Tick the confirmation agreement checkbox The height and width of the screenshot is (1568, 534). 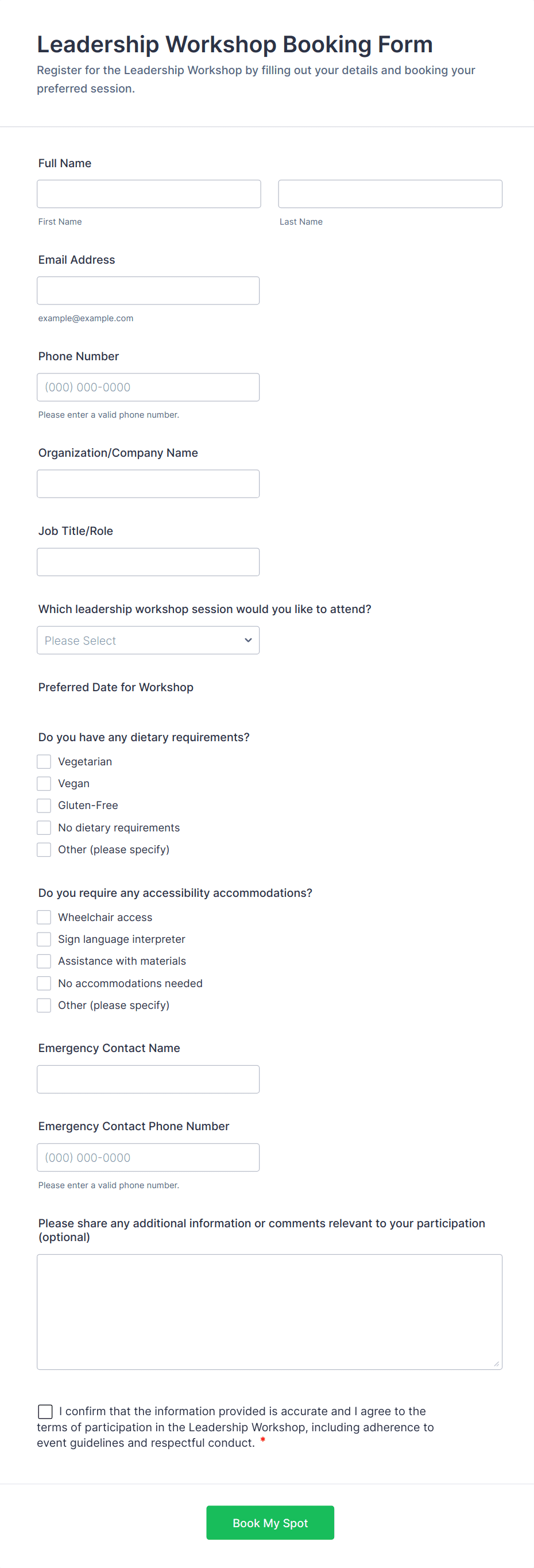coord(45,1412)
